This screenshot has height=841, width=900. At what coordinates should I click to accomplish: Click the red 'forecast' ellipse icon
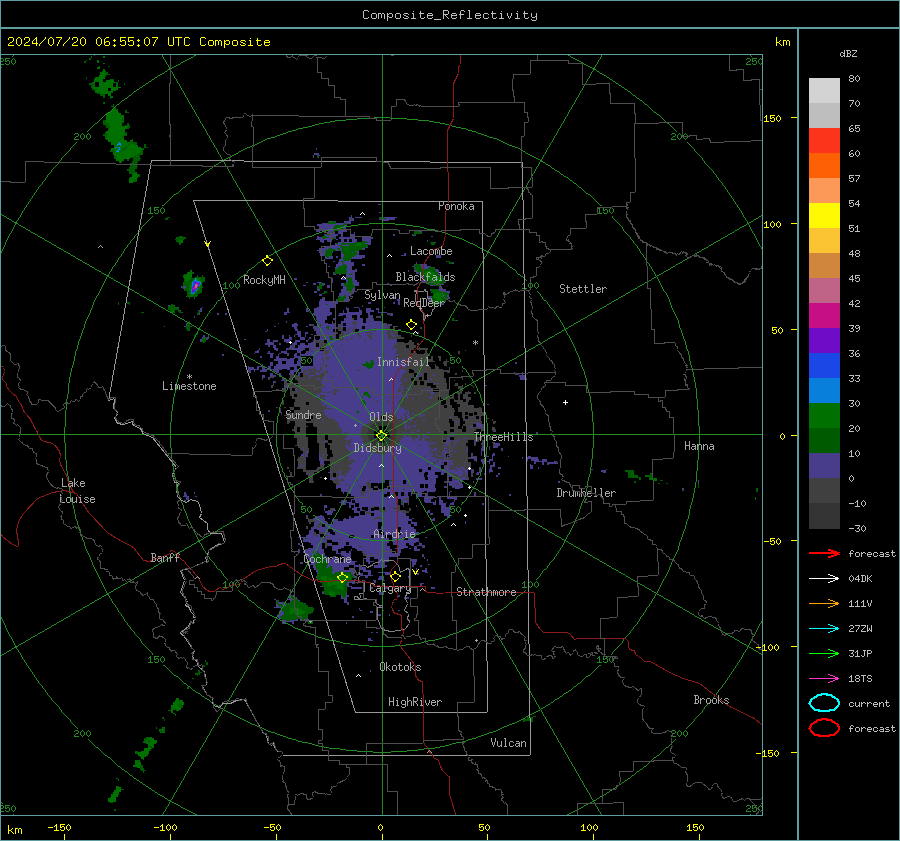pyautogui.click(x=824, y=728)
